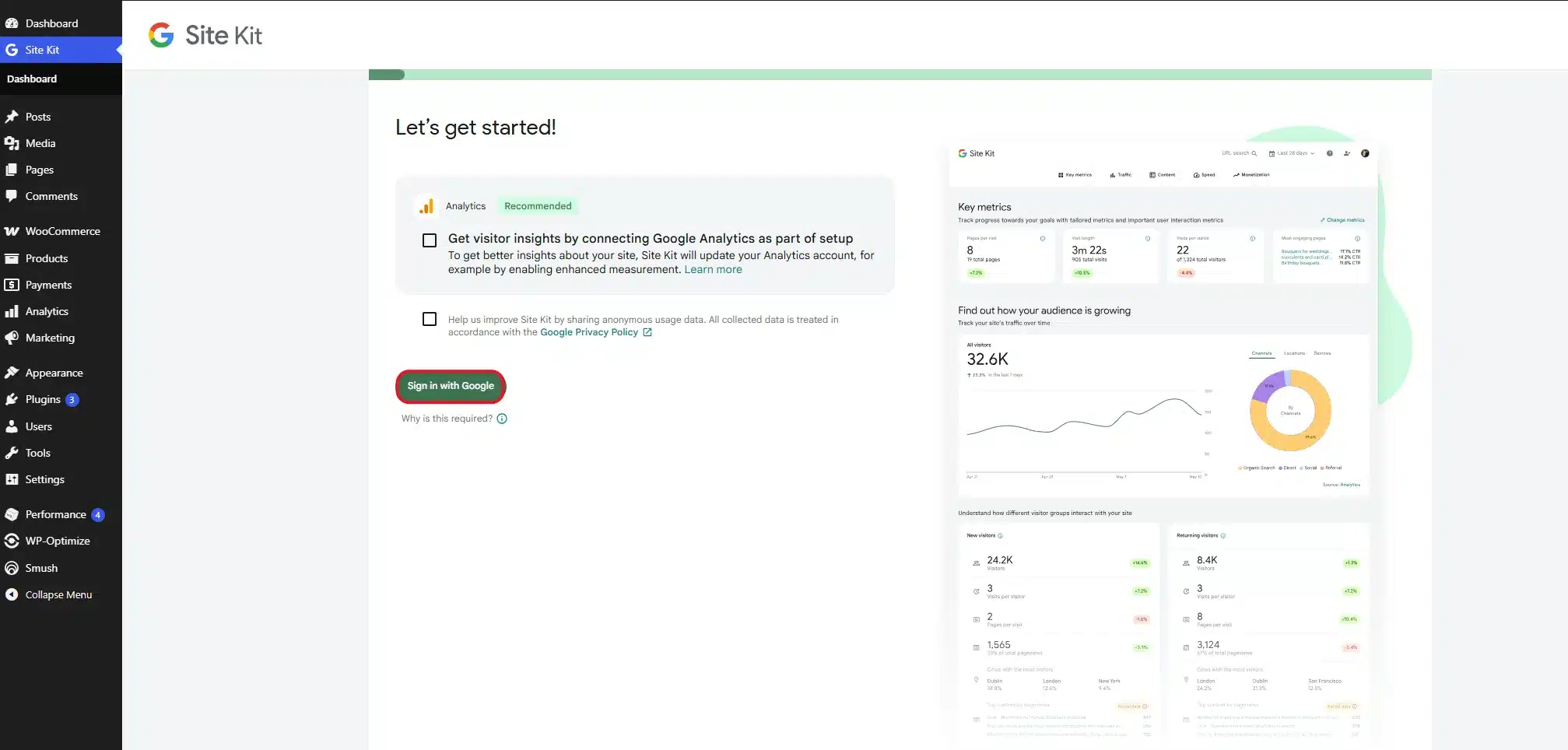This screenshot has width=1568, height=750.
Task: Click Sign in with Google button
Action: click(x=451, y=386)
